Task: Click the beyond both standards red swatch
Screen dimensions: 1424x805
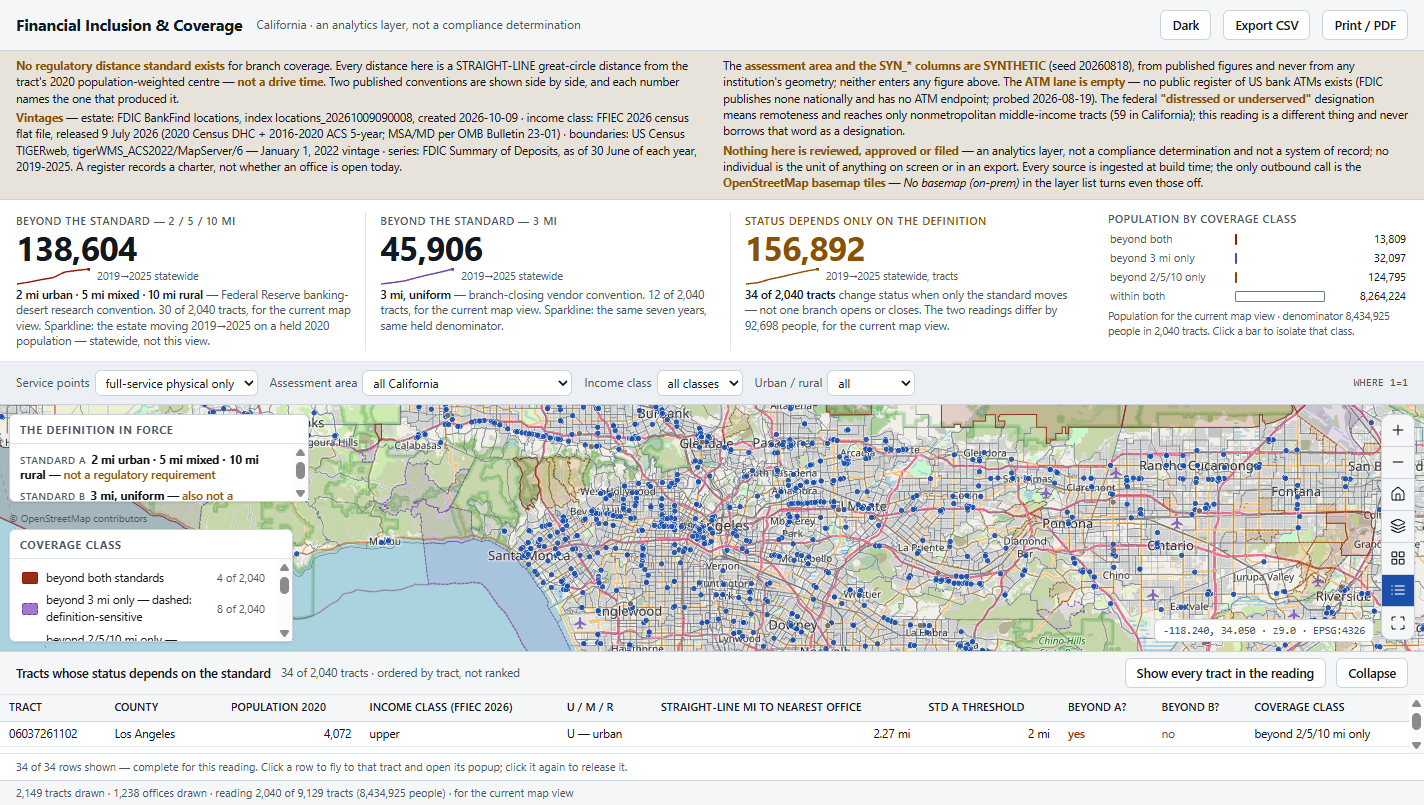Action: [x=30, y=578]
